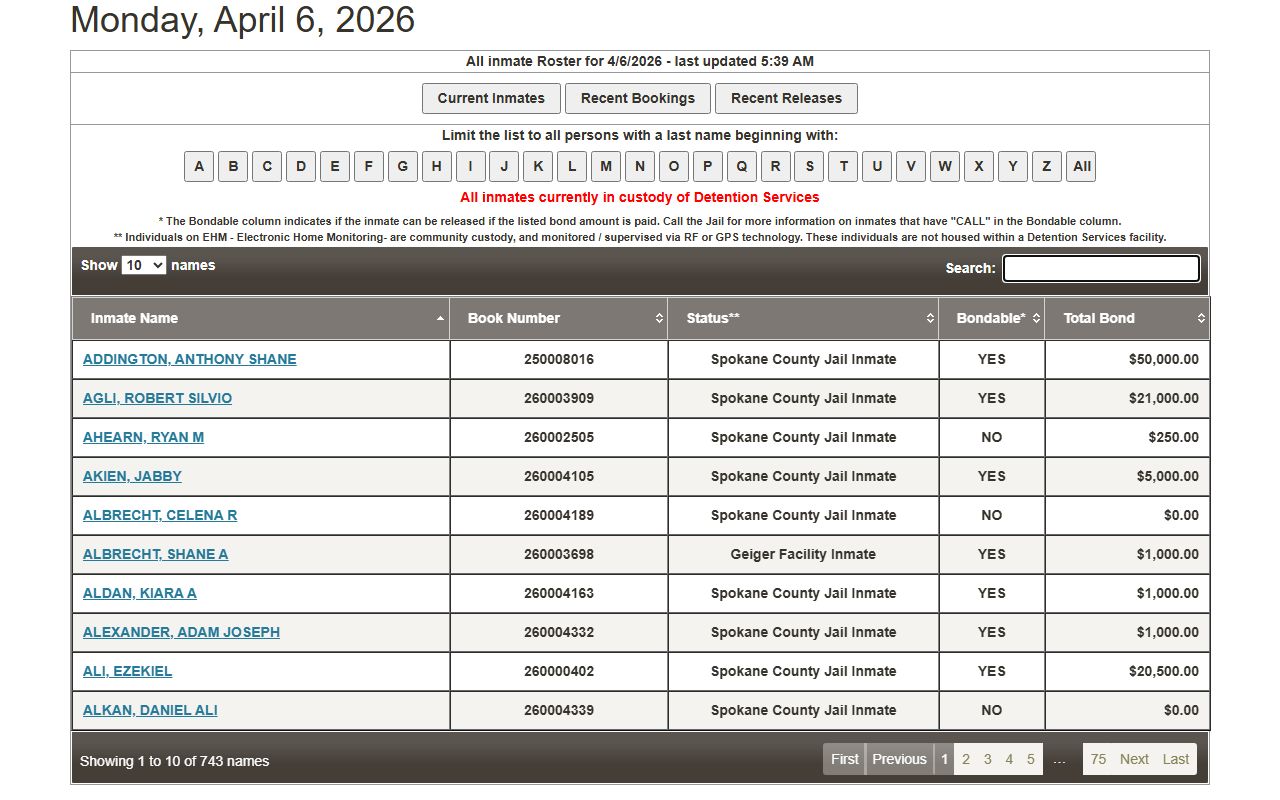Select the Current Inmates button
The width and height of the screenshot is (1280, 800).
point(491,98)
